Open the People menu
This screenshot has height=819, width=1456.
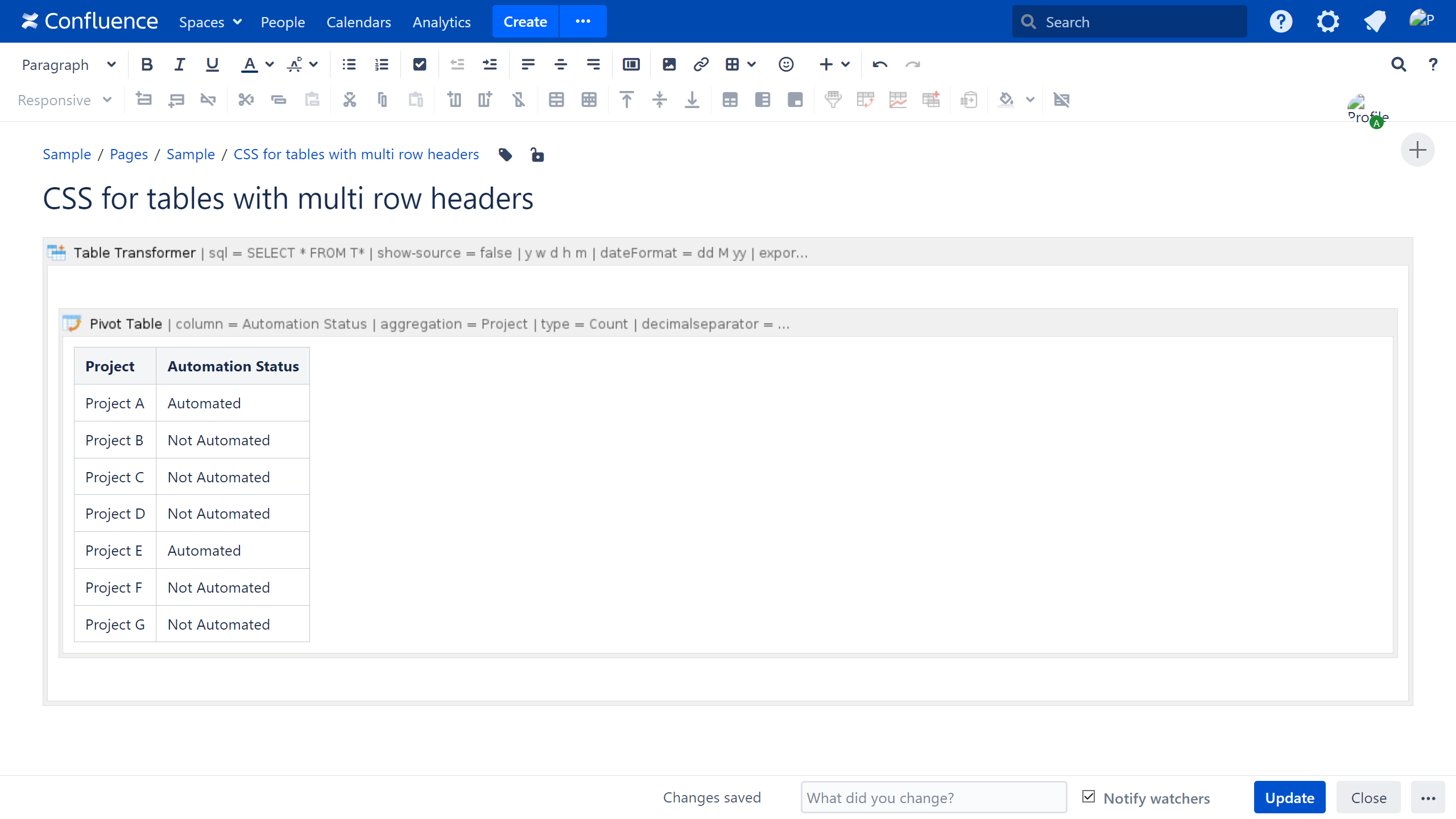click(x=283, y=22)
